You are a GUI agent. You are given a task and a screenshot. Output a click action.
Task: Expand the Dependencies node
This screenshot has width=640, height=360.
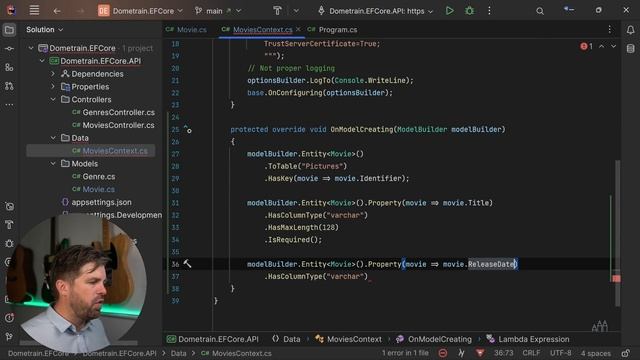tap(53, 74)
